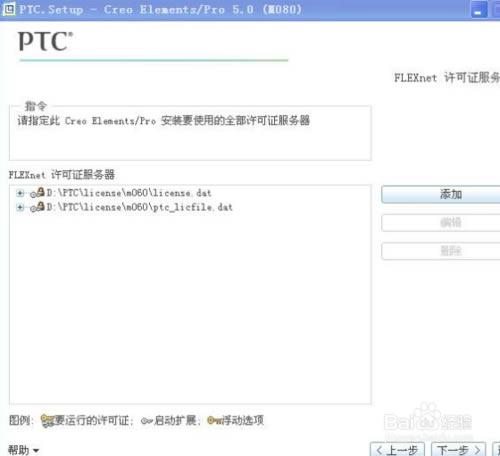Screen dimensions: 500x456
Task: Click the disabled 编辑 (Edit) button
Action: pos(441,223)
